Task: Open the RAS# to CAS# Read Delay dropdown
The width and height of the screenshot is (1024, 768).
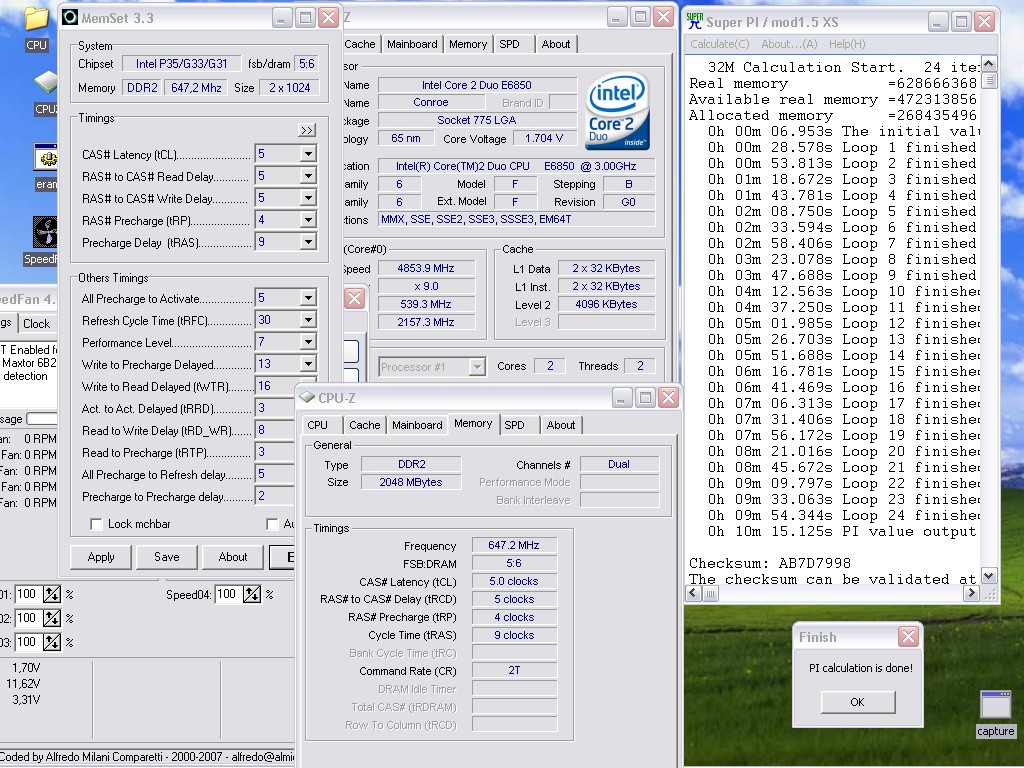Action: click(x=308, y=176)
